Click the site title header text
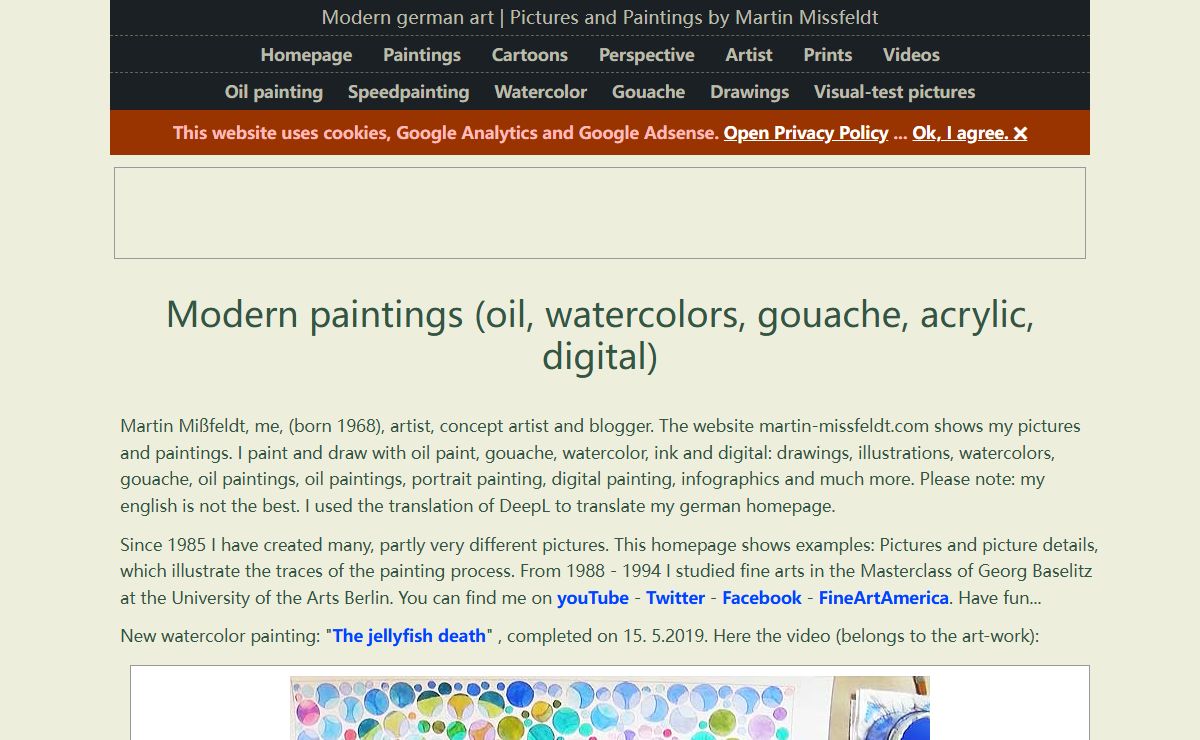Viewport: 1200px width, 740px height. point(600,18)
